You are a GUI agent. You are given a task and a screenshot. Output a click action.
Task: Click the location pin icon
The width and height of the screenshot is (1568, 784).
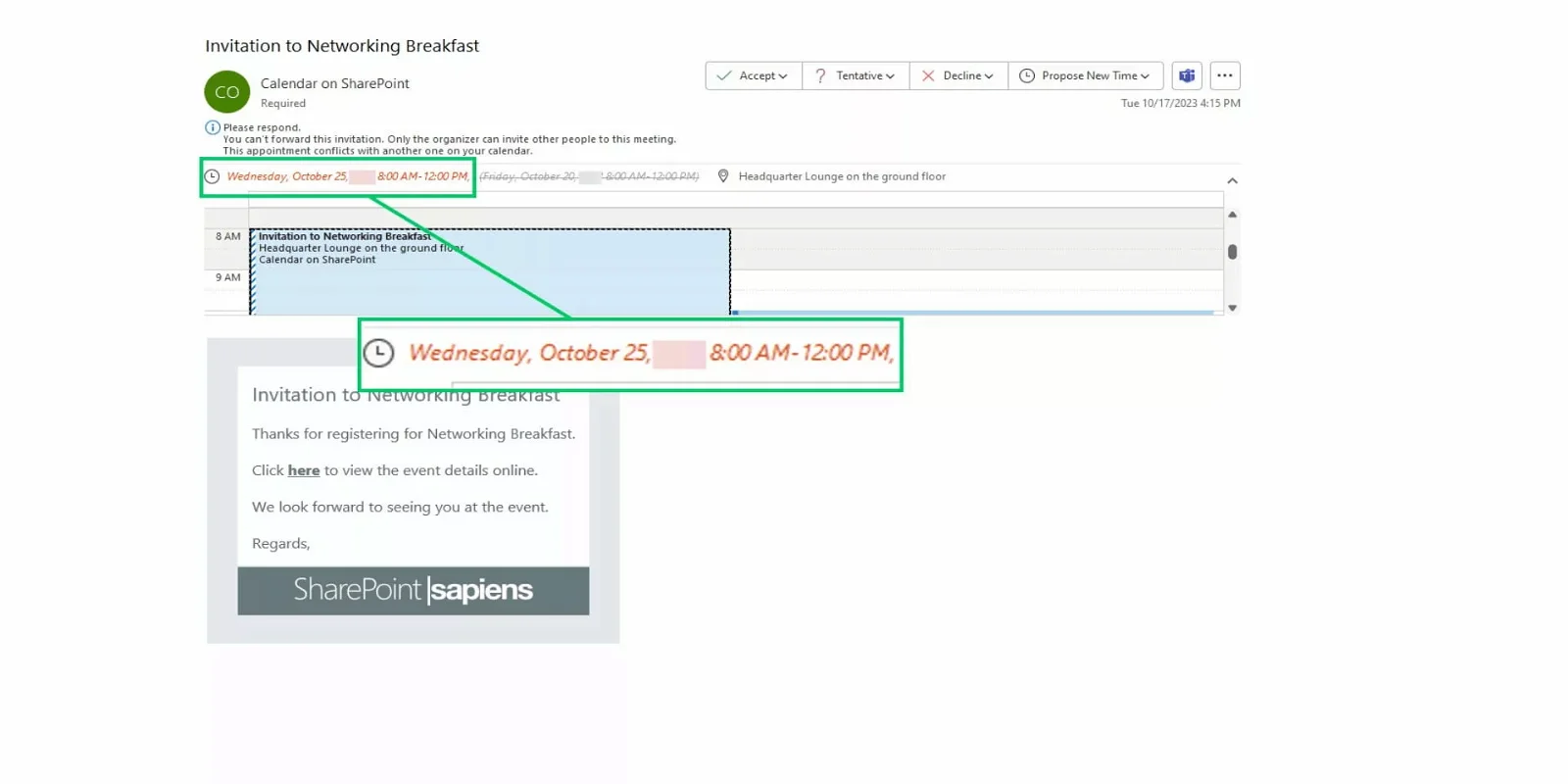coord(723,176)
